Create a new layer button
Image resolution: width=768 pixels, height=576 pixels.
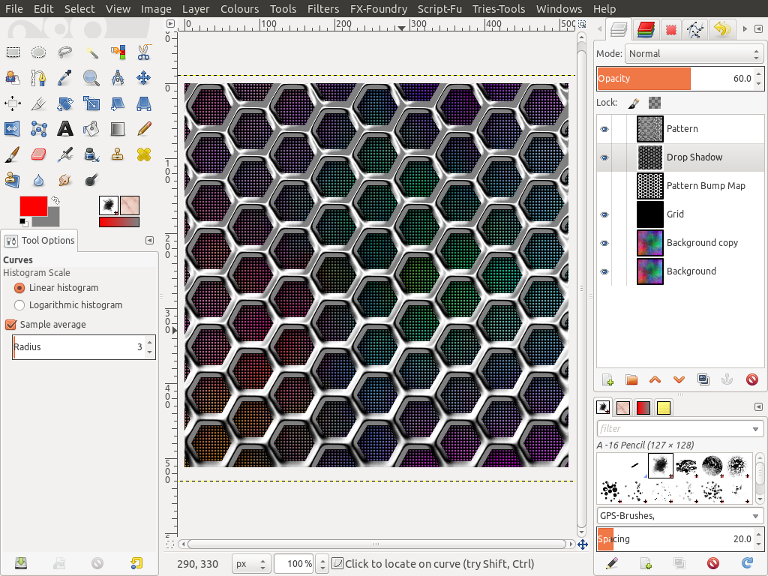click(x=607, y=380)
